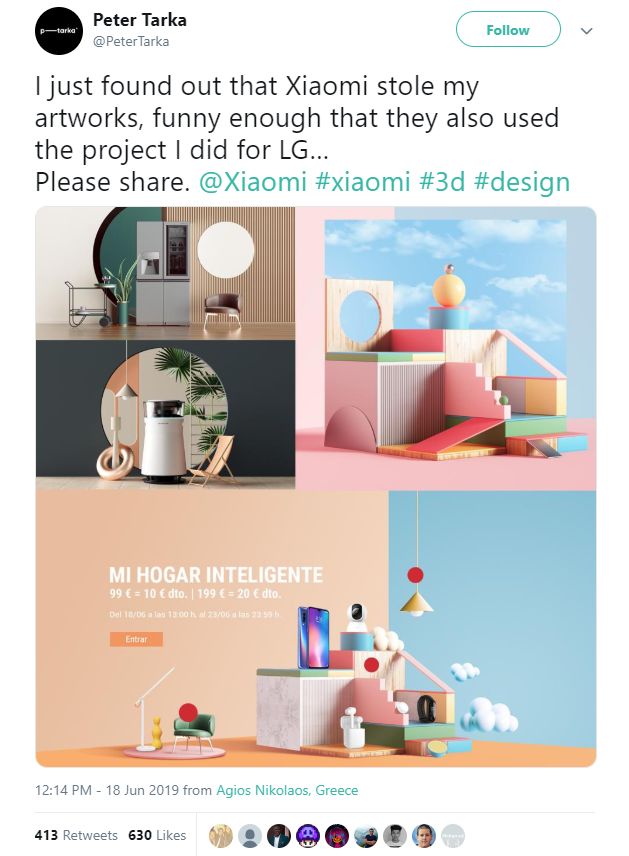The width and height of the screenshot is (629, 856).
Task: Open the fifth liker's avatar
Action: point(337,835)
